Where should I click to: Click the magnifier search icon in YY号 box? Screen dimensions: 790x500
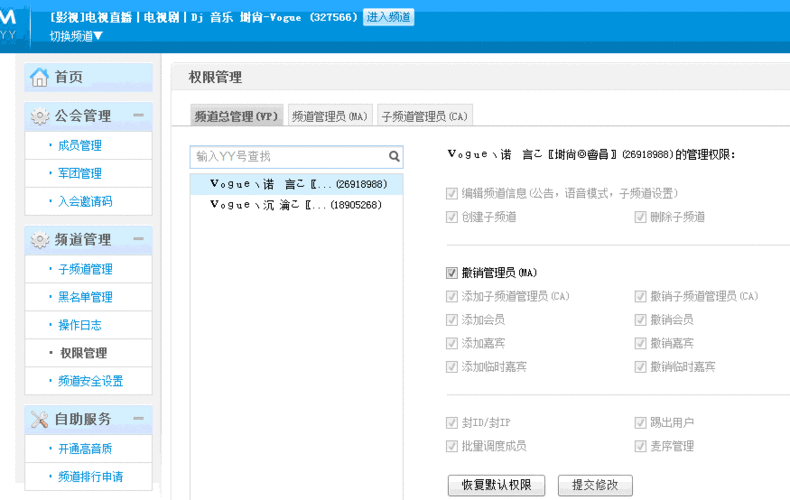[394, 157]
